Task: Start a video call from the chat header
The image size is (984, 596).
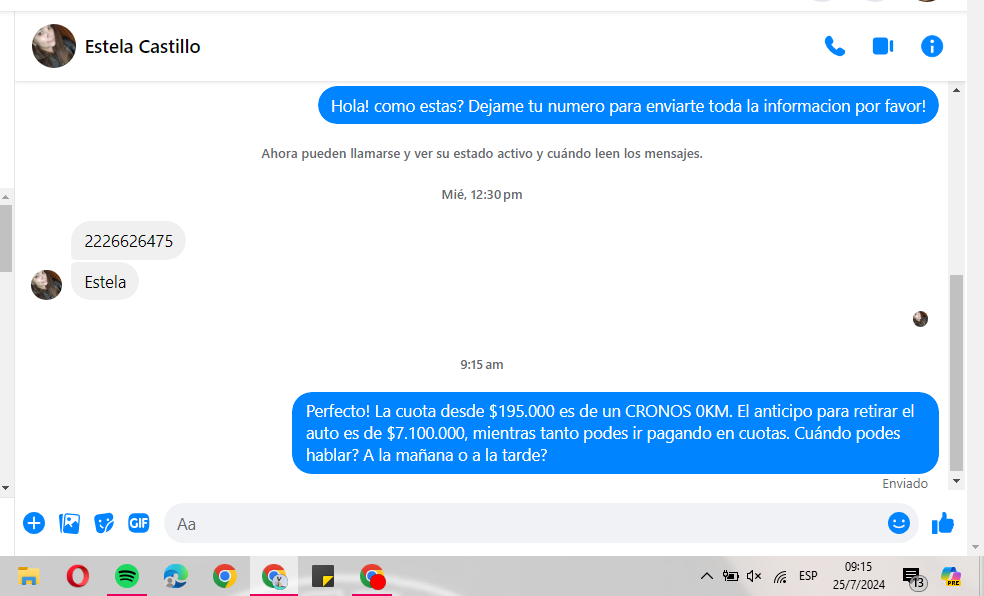Action: tap(882, 46)
